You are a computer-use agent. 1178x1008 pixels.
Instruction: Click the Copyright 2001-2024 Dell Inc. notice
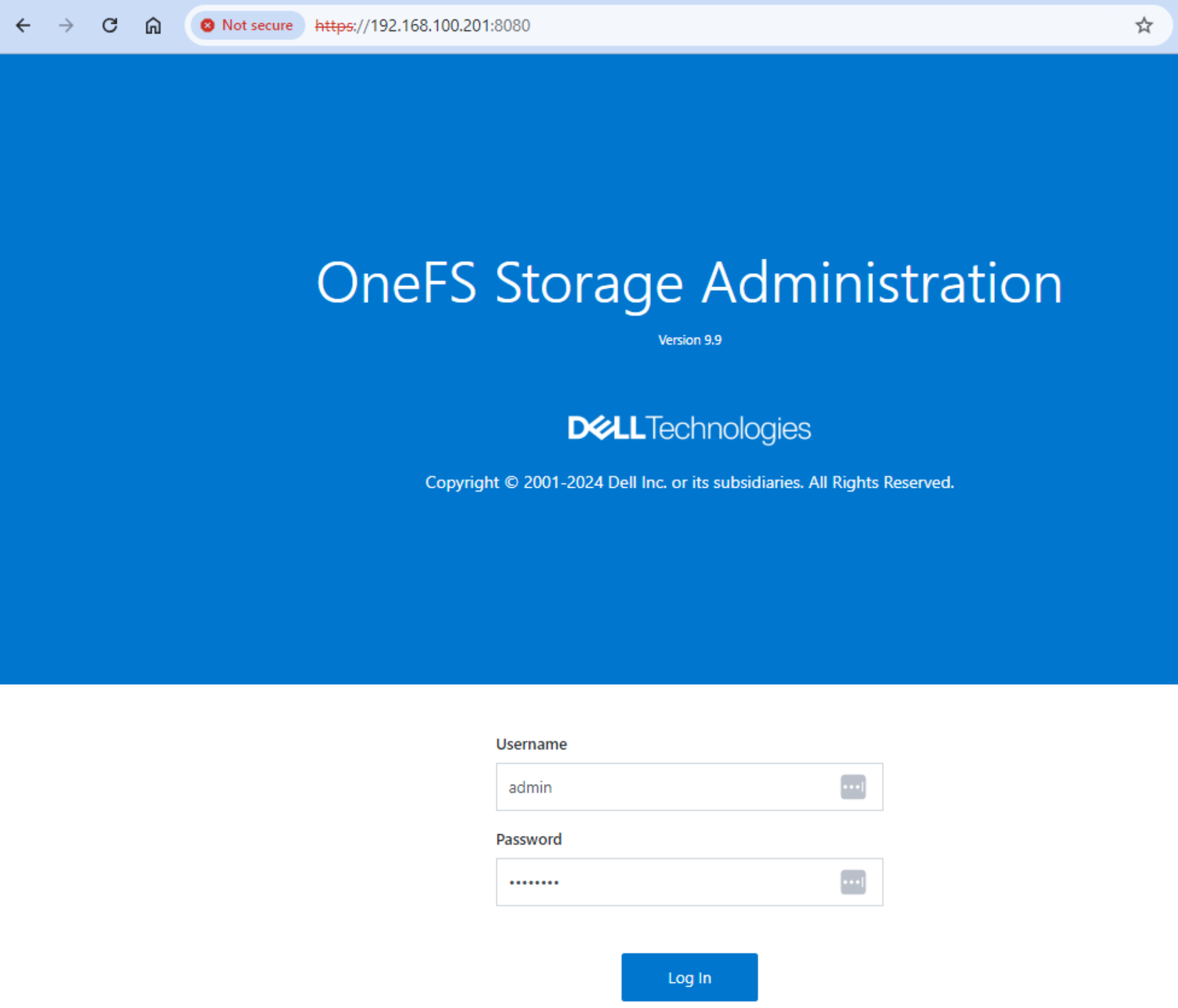pyautogui.click(x=690, y=482)
